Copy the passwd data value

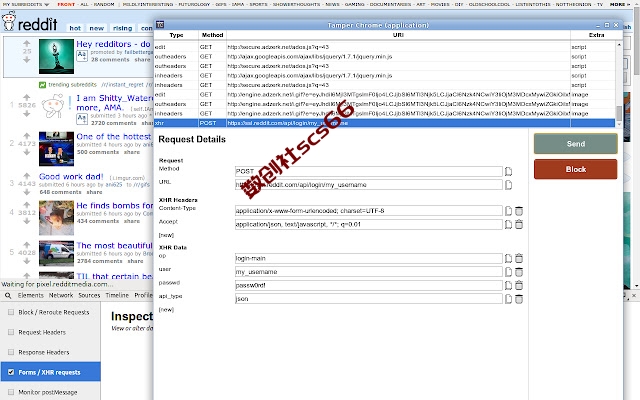pyautogui.click(x=508, y=285)
